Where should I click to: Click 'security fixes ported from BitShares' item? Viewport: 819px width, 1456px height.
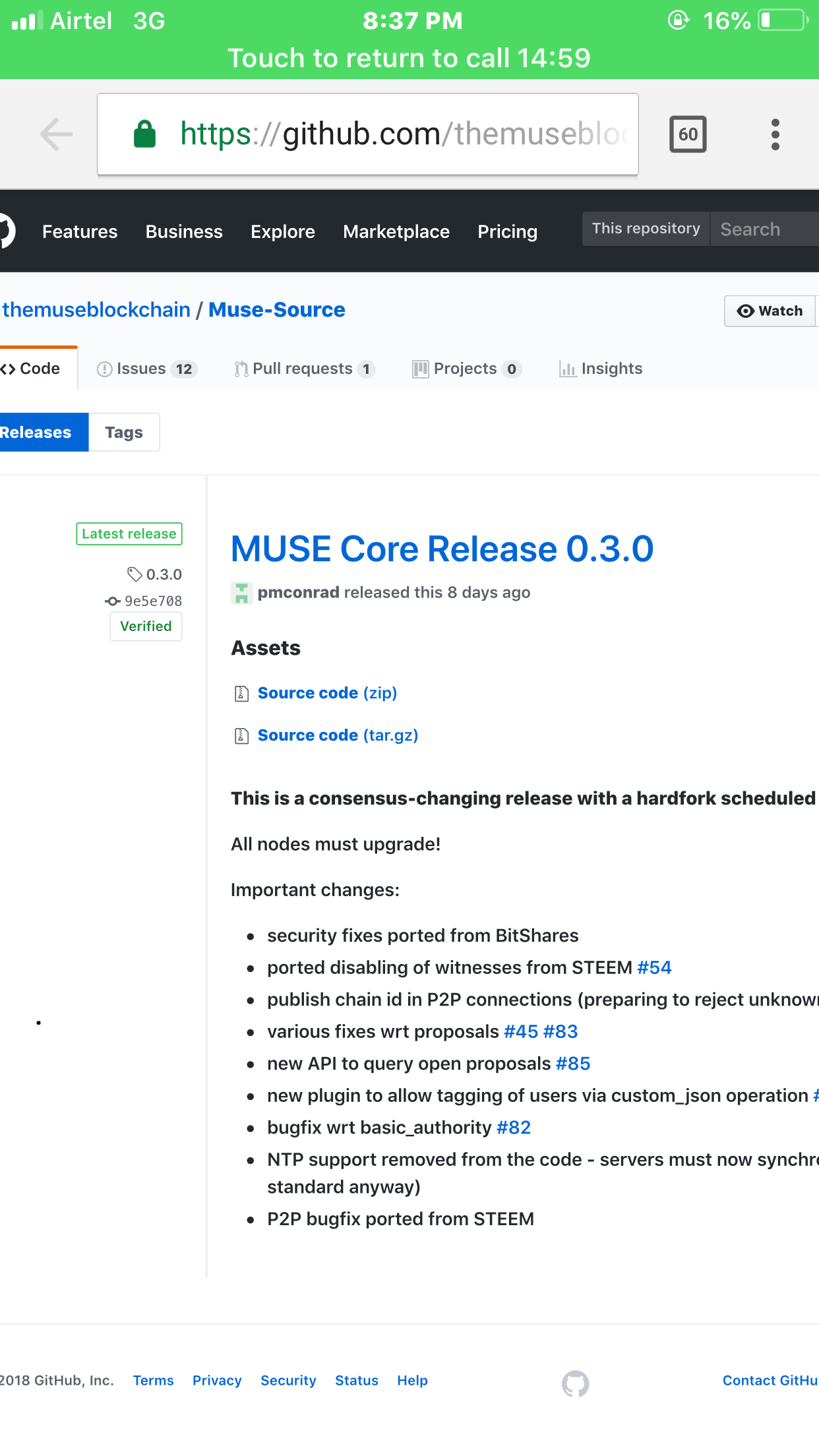423,935
